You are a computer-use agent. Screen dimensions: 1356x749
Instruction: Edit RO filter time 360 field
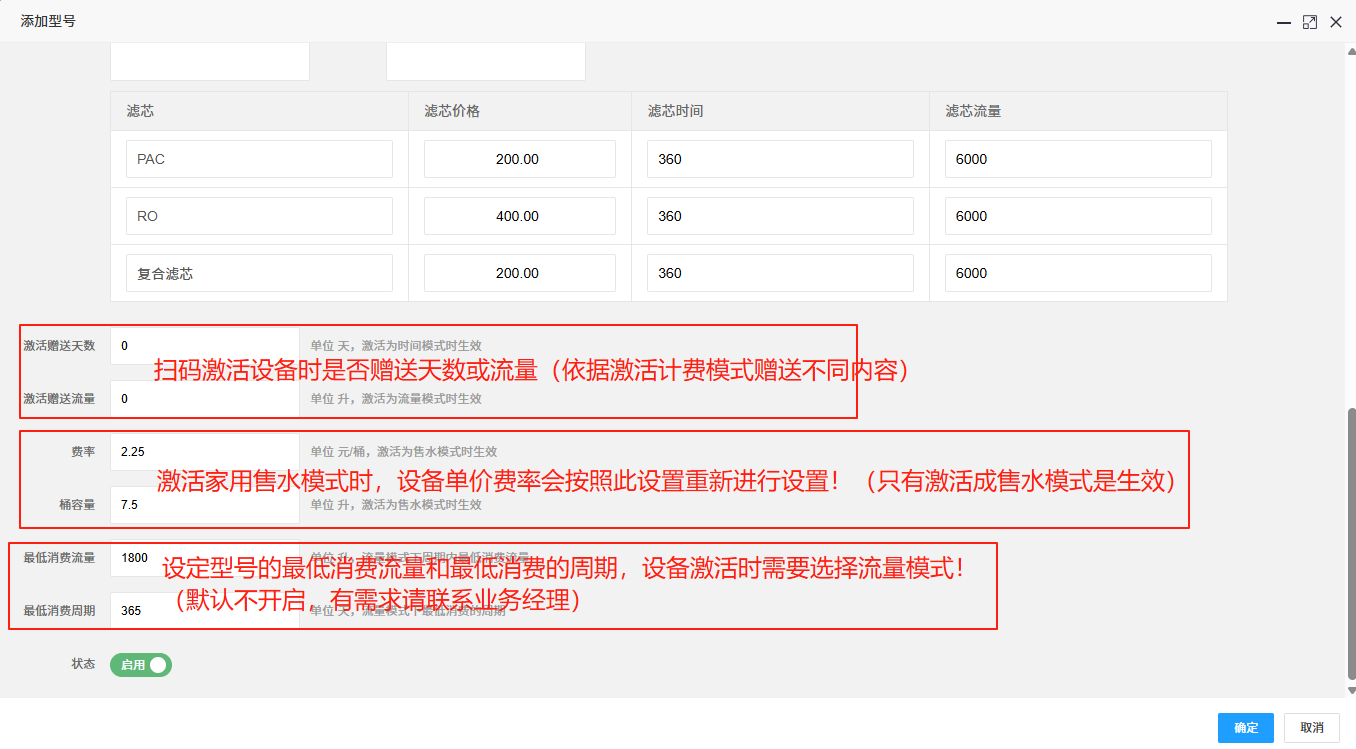[780, 216]
